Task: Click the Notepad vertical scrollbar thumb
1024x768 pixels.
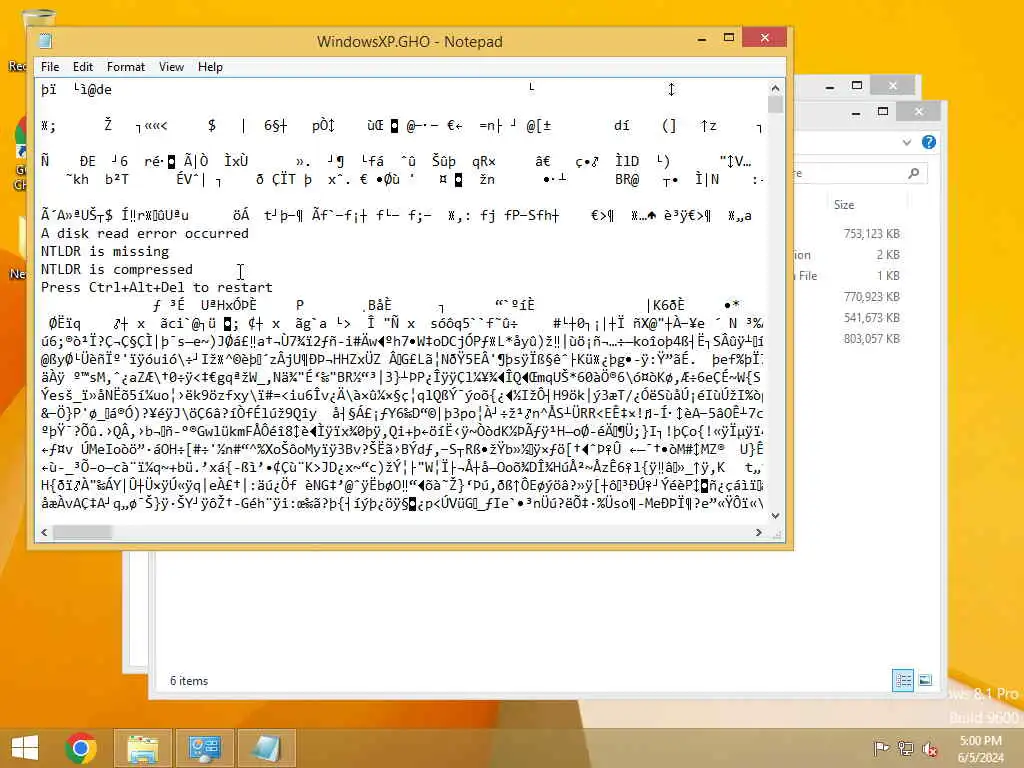Action: point(775,104)
